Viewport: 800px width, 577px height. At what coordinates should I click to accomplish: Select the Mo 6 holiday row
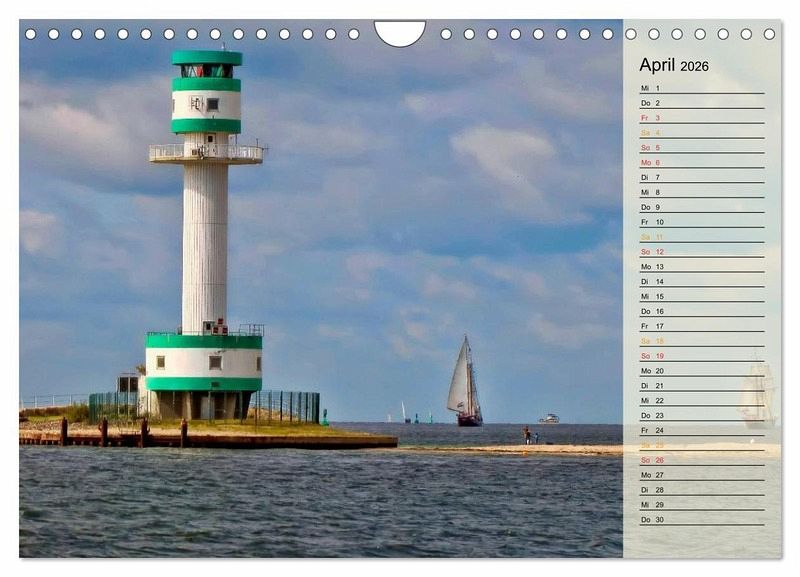(x=700, y=162)
